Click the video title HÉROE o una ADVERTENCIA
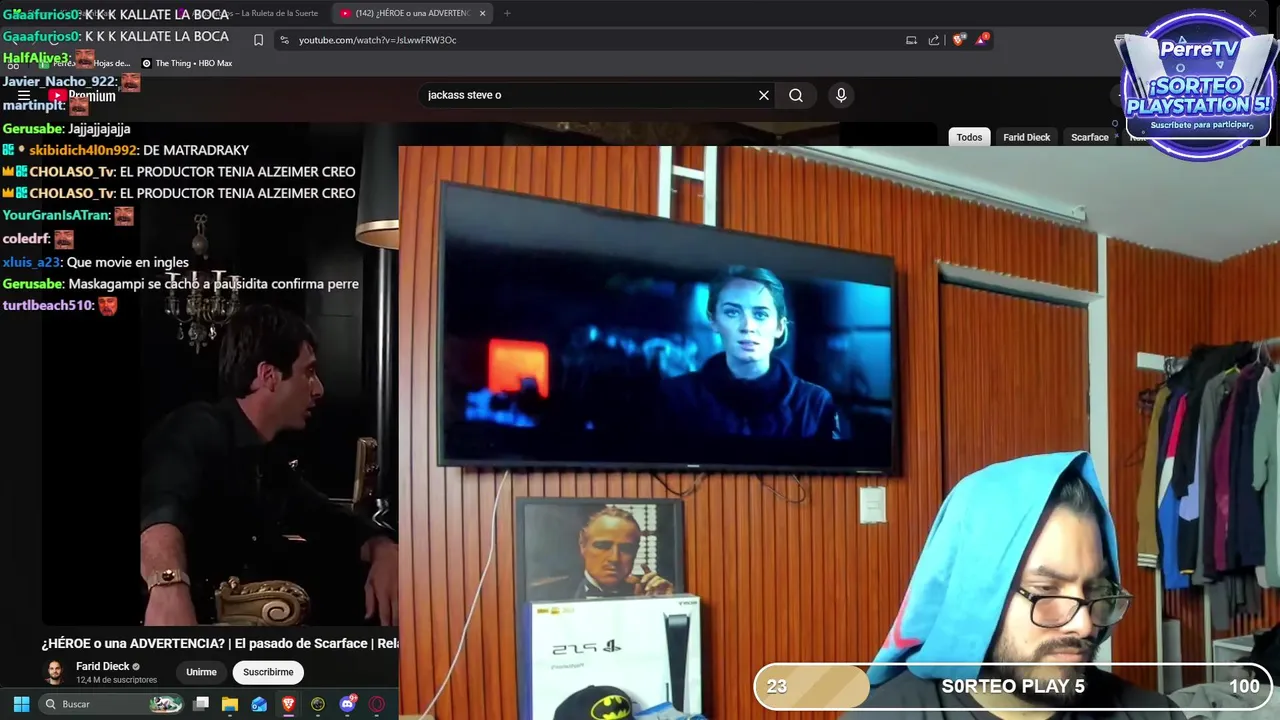1280x720 pixels. pyautogui.click(x=220, y=643)
